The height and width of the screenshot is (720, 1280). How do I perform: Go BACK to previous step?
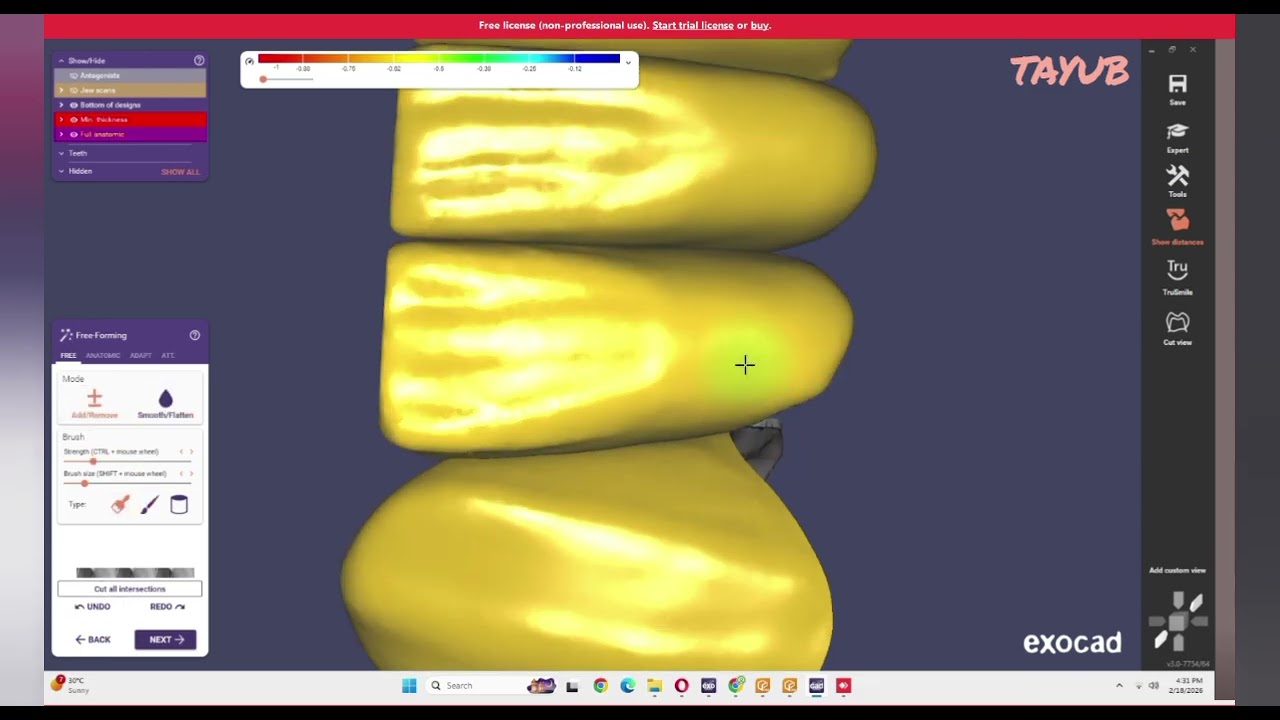click(93, 640)
